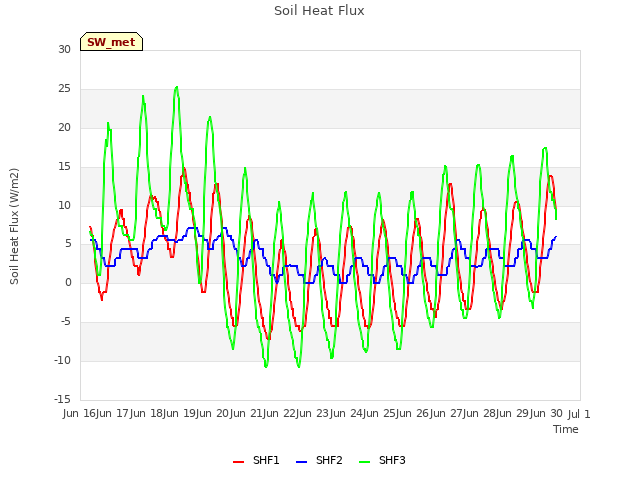
Task: Click the blue SHF2 legend swatch
Action: pyautogui.click(x=301, y=462)
